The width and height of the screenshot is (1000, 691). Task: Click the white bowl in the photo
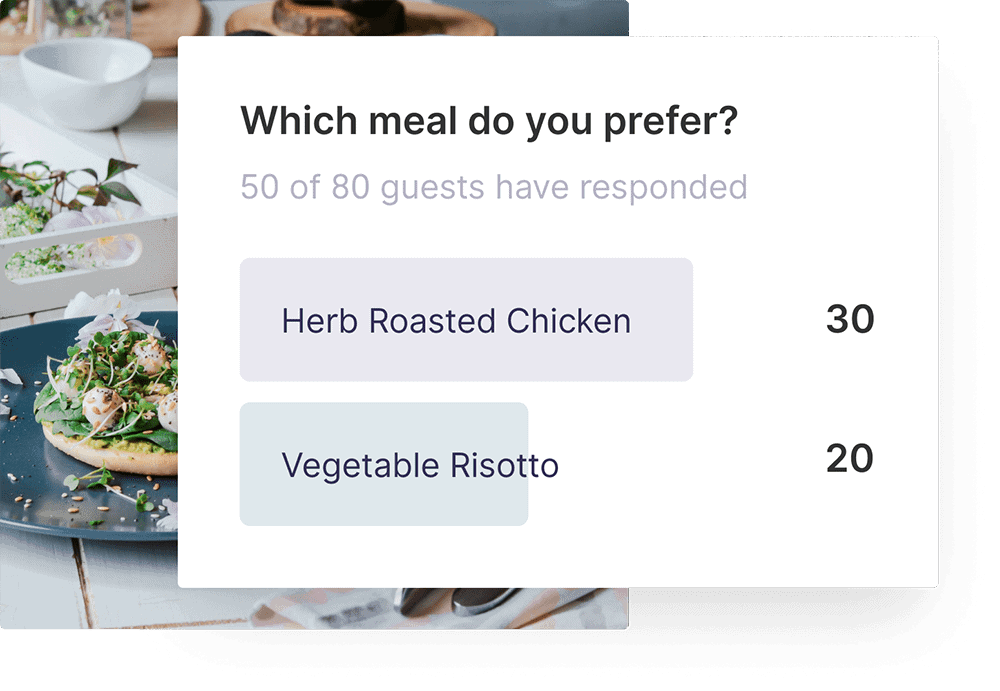(x=85, y=80)
